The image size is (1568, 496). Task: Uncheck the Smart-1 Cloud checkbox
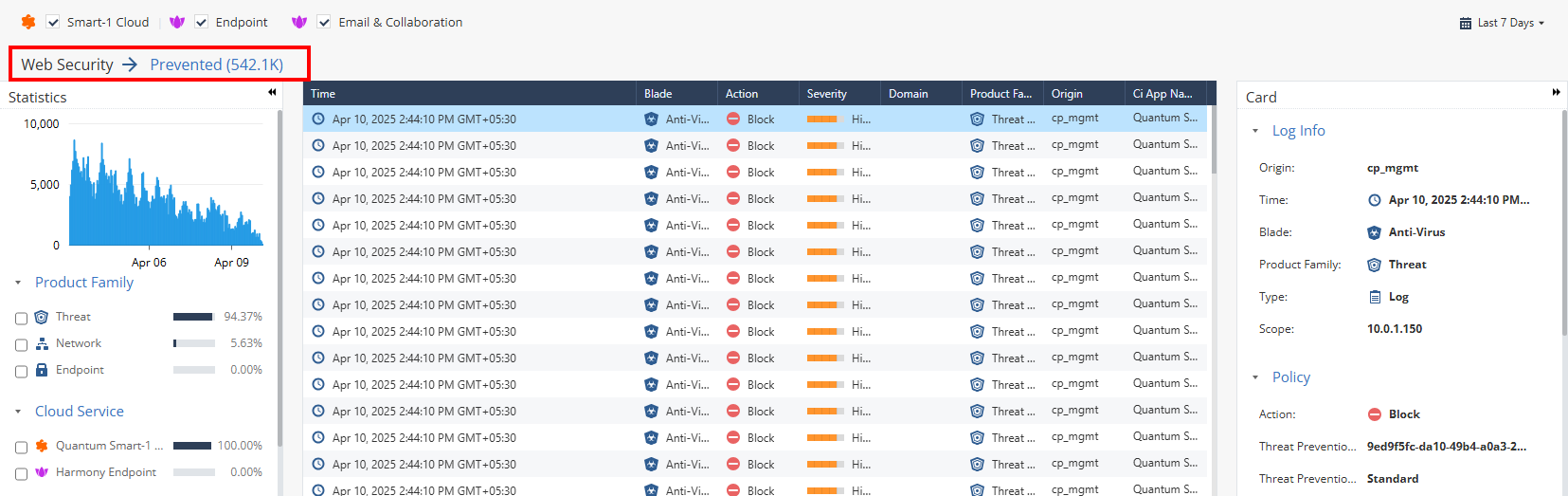(x=53, y=22)
